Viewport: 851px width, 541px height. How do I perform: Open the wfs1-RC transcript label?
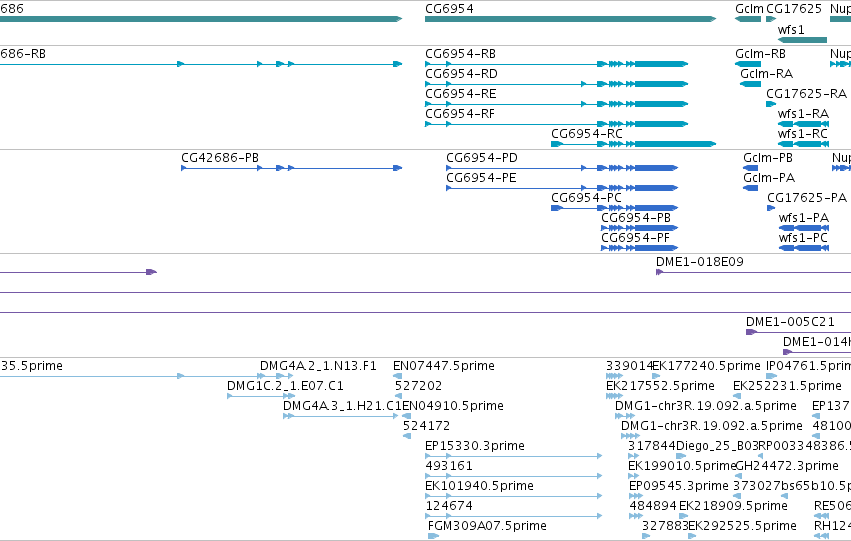[x=803, y=134]
